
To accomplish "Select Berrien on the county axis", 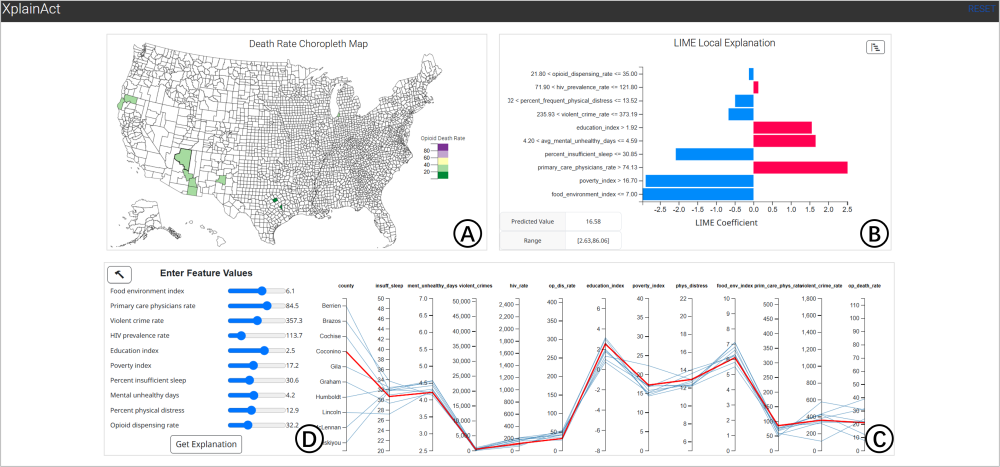I will (334, 303).
